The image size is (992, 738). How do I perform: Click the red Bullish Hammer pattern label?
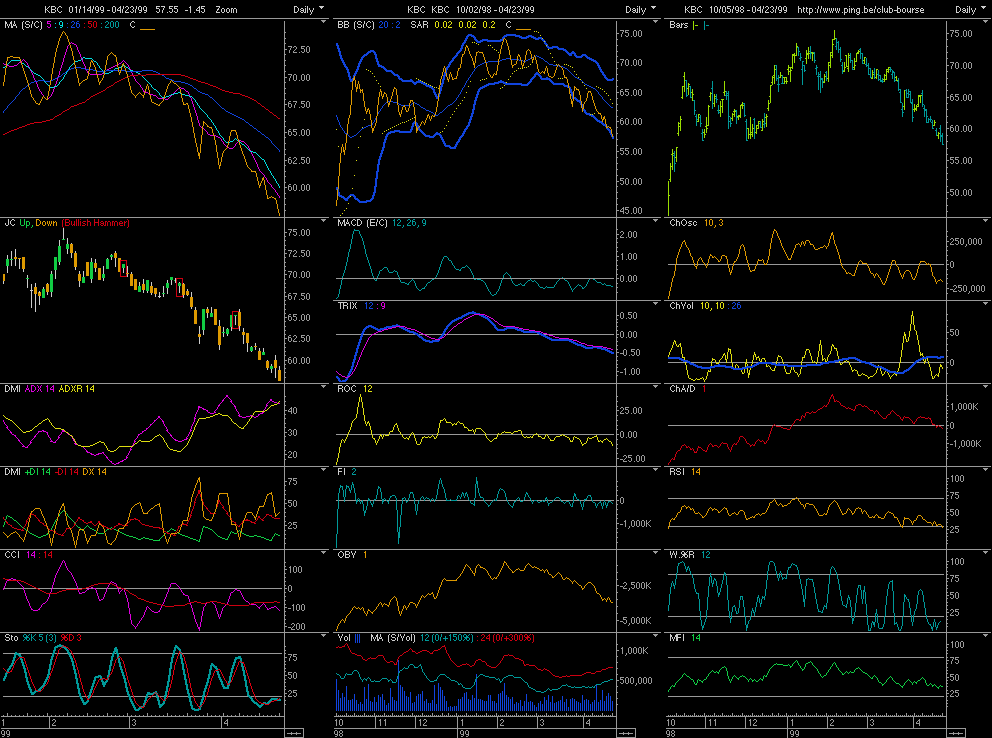click(96, 223)
